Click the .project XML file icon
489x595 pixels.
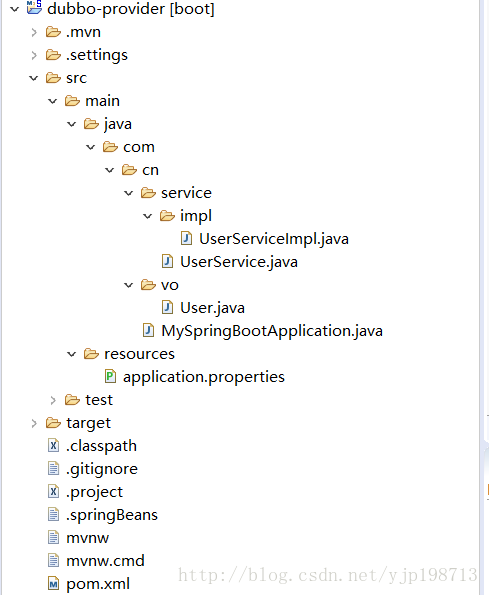coord(53,492)
